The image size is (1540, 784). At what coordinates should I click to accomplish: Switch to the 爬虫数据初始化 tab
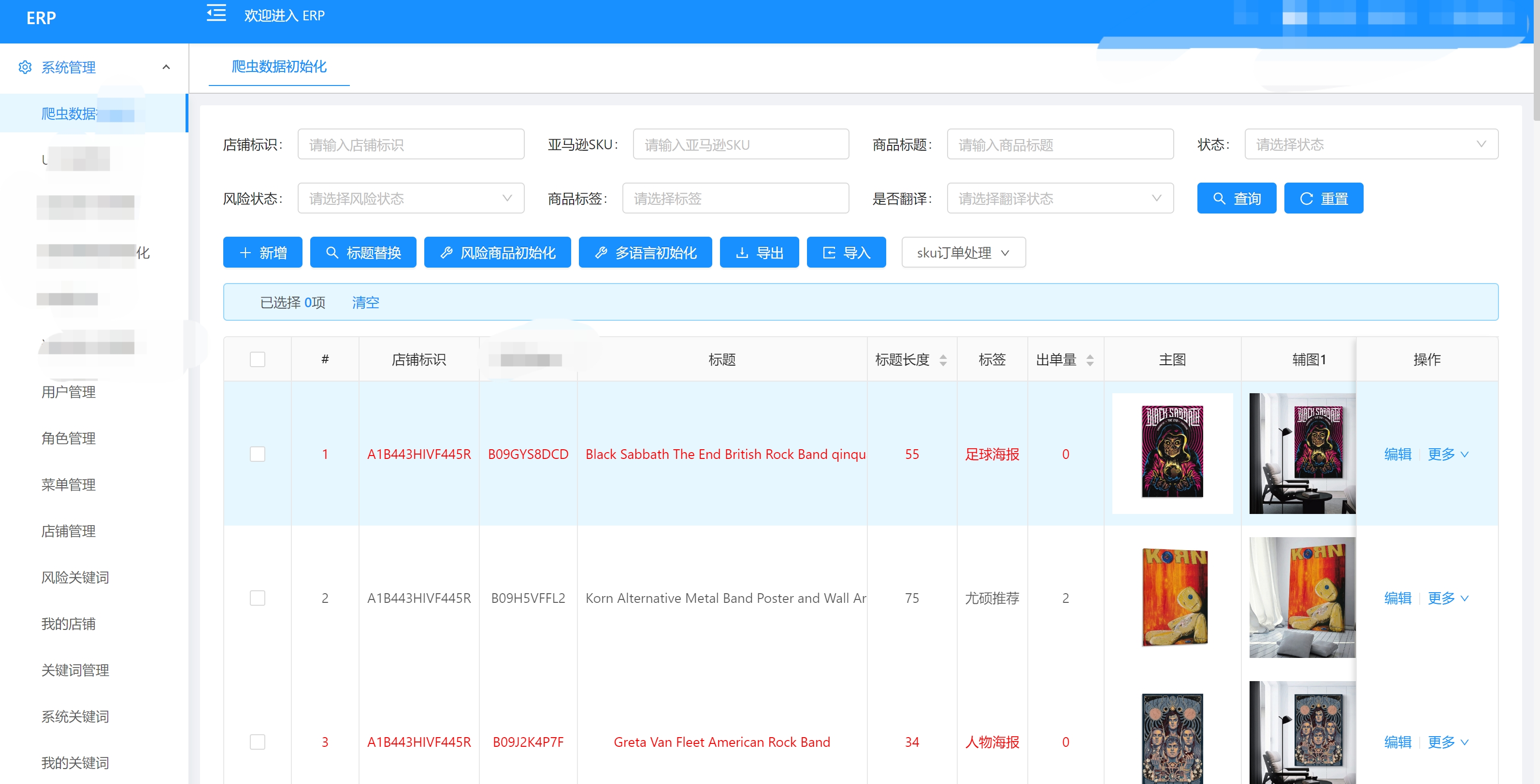[x=279, y=66]
